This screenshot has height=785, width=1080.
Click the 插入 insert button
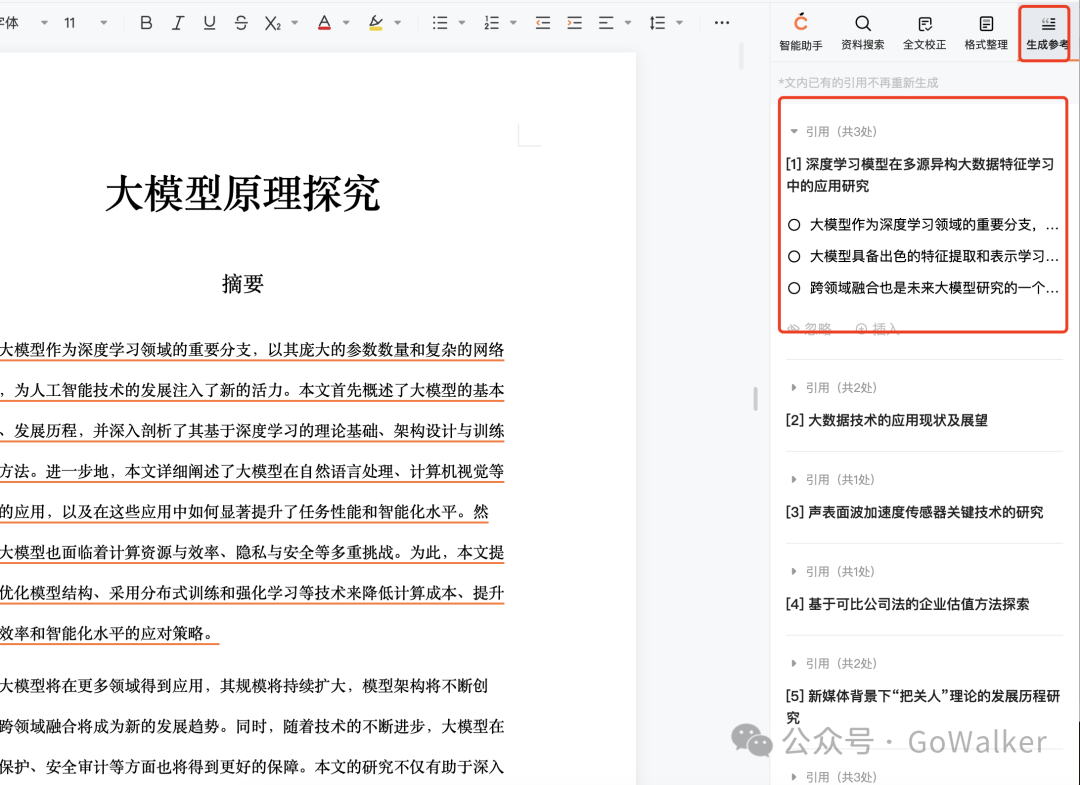pos(877,328)
